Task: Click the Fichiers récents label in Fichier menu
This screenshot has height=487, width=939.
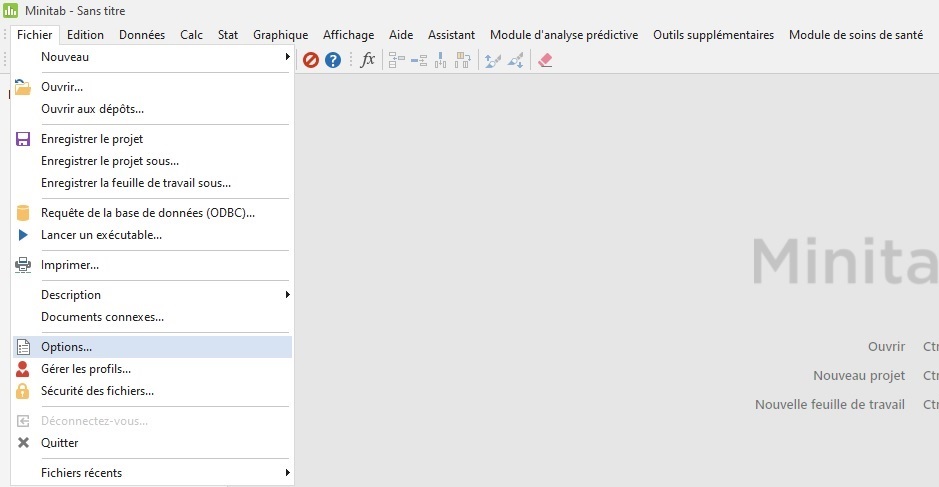Action: coord(81,473)
